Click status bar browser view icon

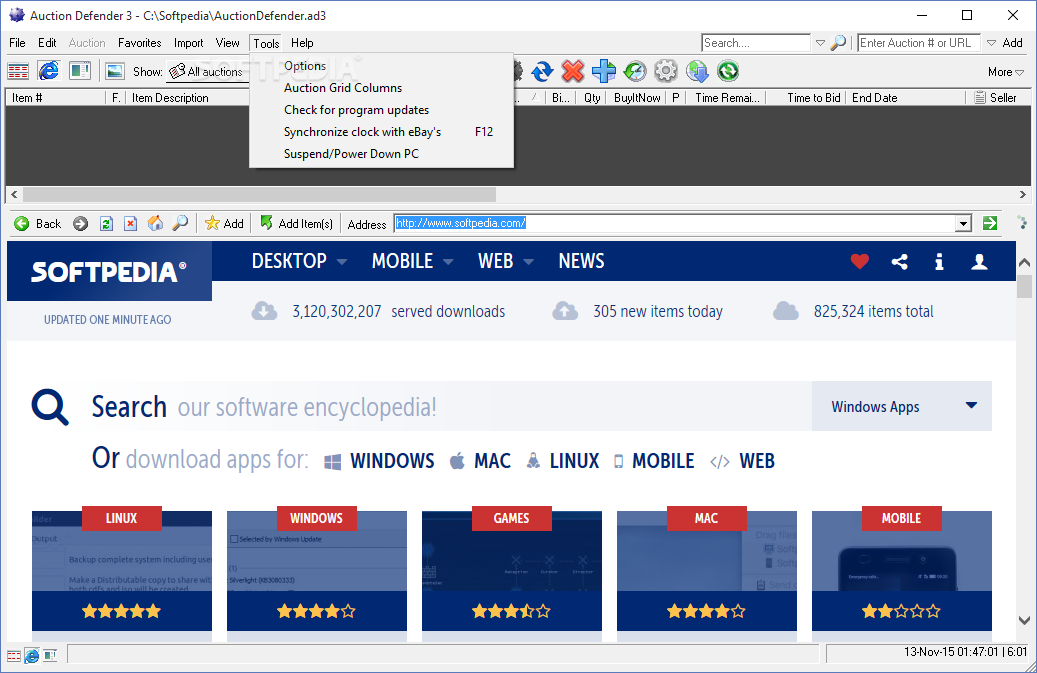pos(32,656)
